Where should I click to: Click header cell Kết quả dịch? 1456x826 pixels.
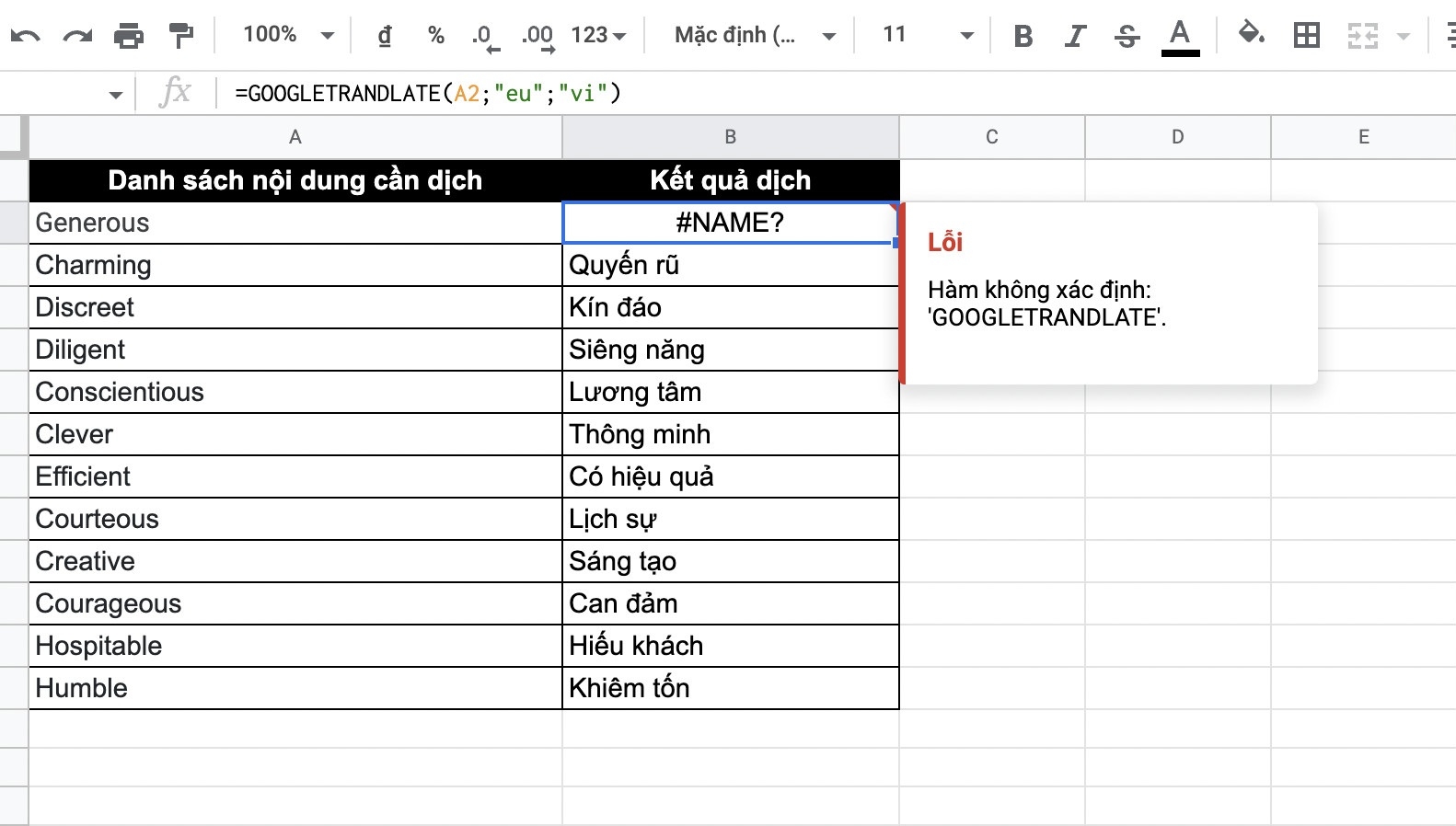[731, 180]
